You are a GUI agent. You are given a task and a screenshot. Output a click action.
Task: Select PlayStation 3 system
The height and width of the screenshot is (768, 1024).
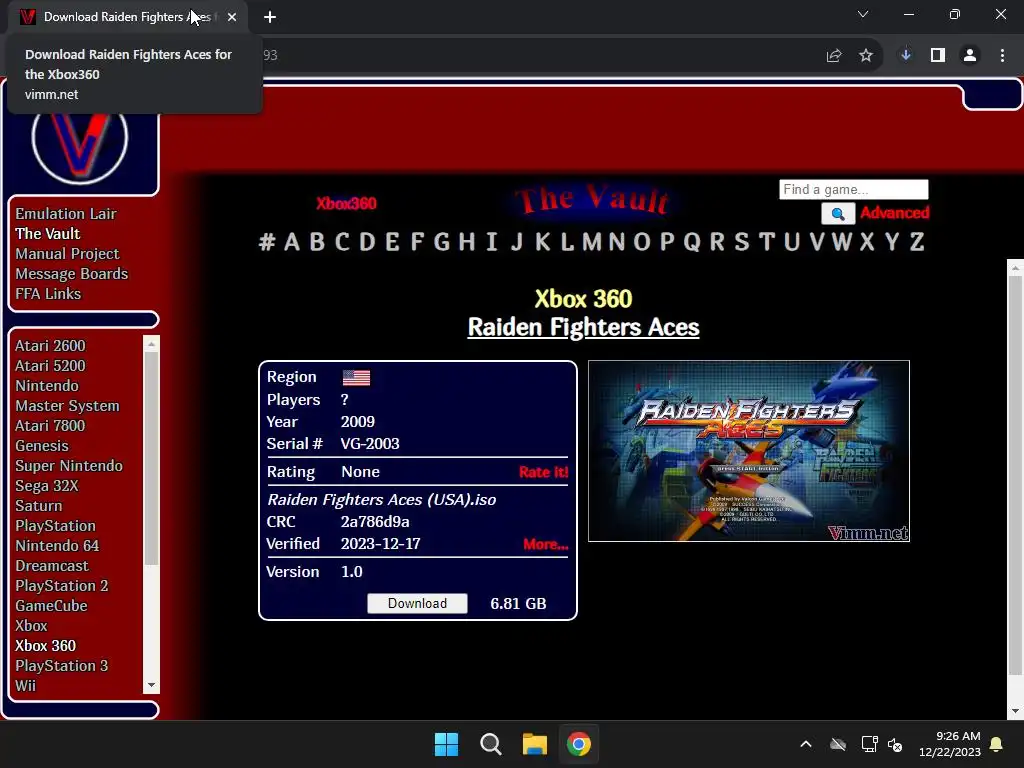(x=62, y=666)
